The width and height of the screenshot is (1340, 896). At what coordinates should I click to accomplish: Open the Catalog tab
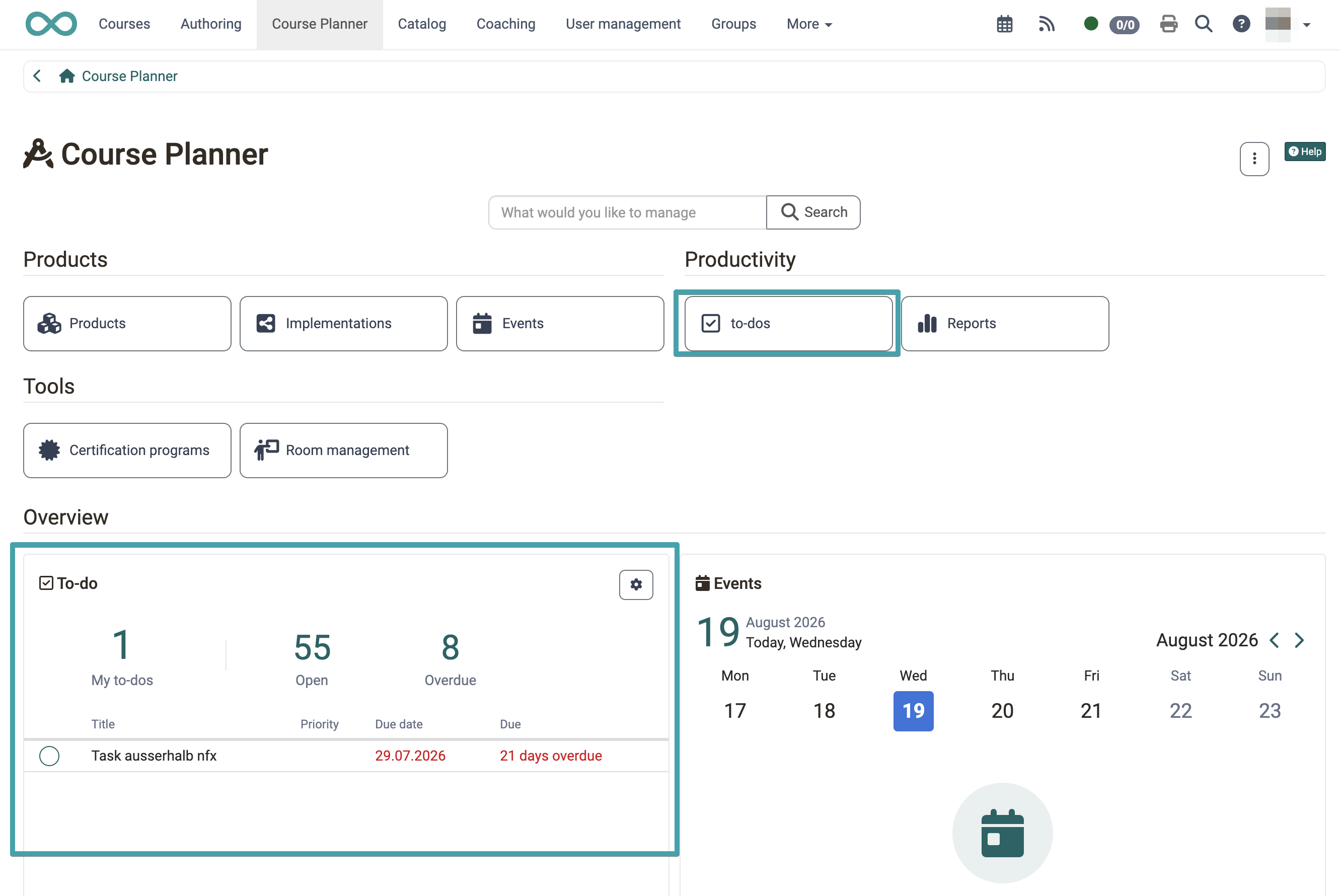422,24
